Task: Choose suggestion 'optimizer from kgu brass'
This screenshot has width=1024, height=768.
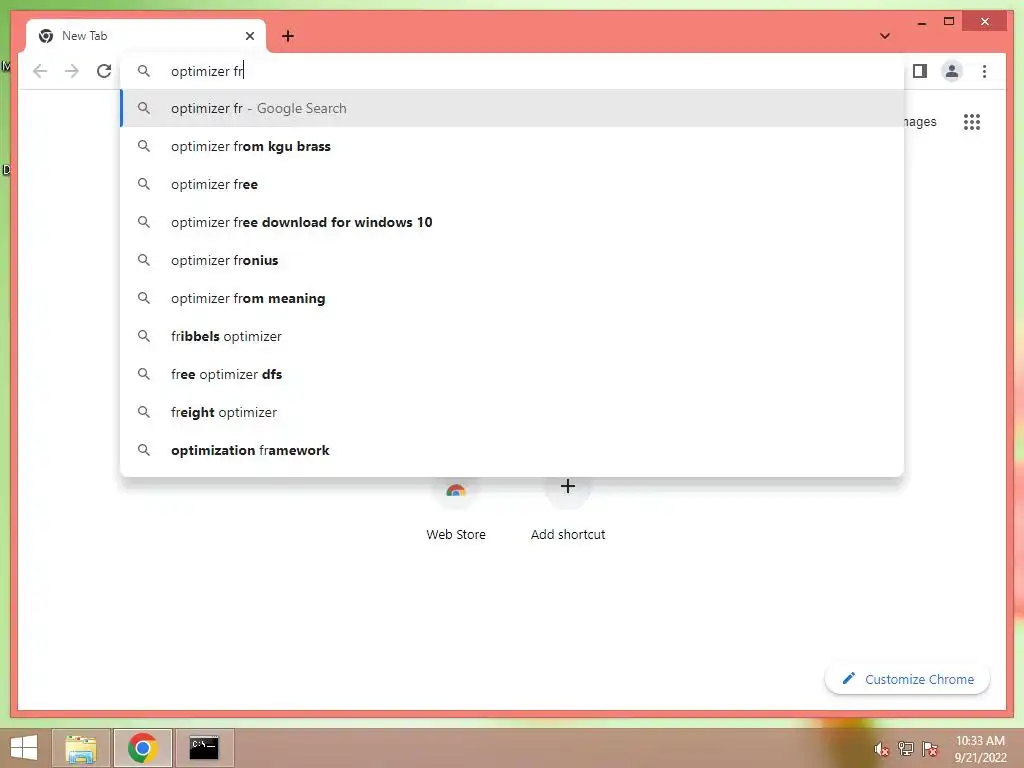Action: (x=512, y=146)
